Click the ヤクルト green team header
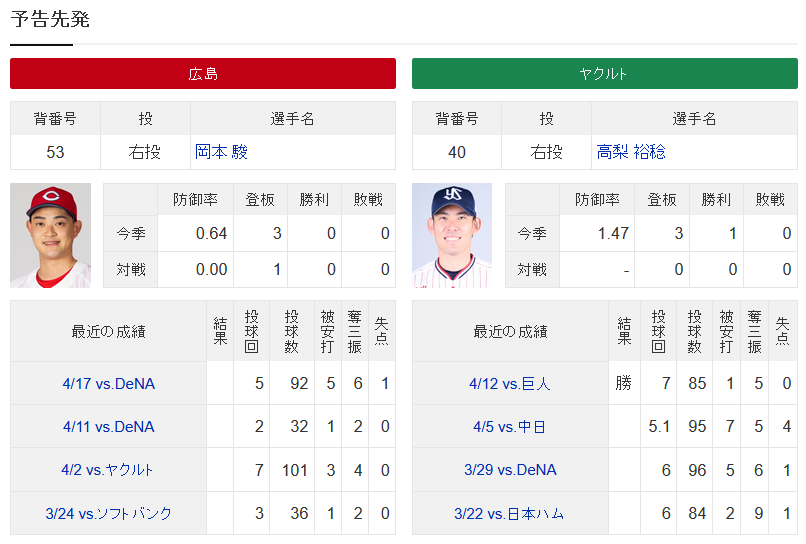Image resolution: width=806 pixels, height=544 pixels. click(604, 74)
